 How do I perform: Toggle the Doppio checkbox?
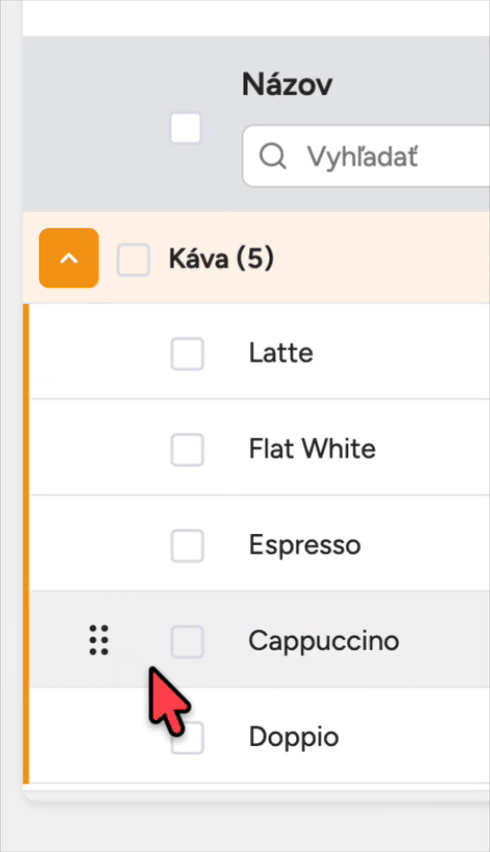(187, 737)
